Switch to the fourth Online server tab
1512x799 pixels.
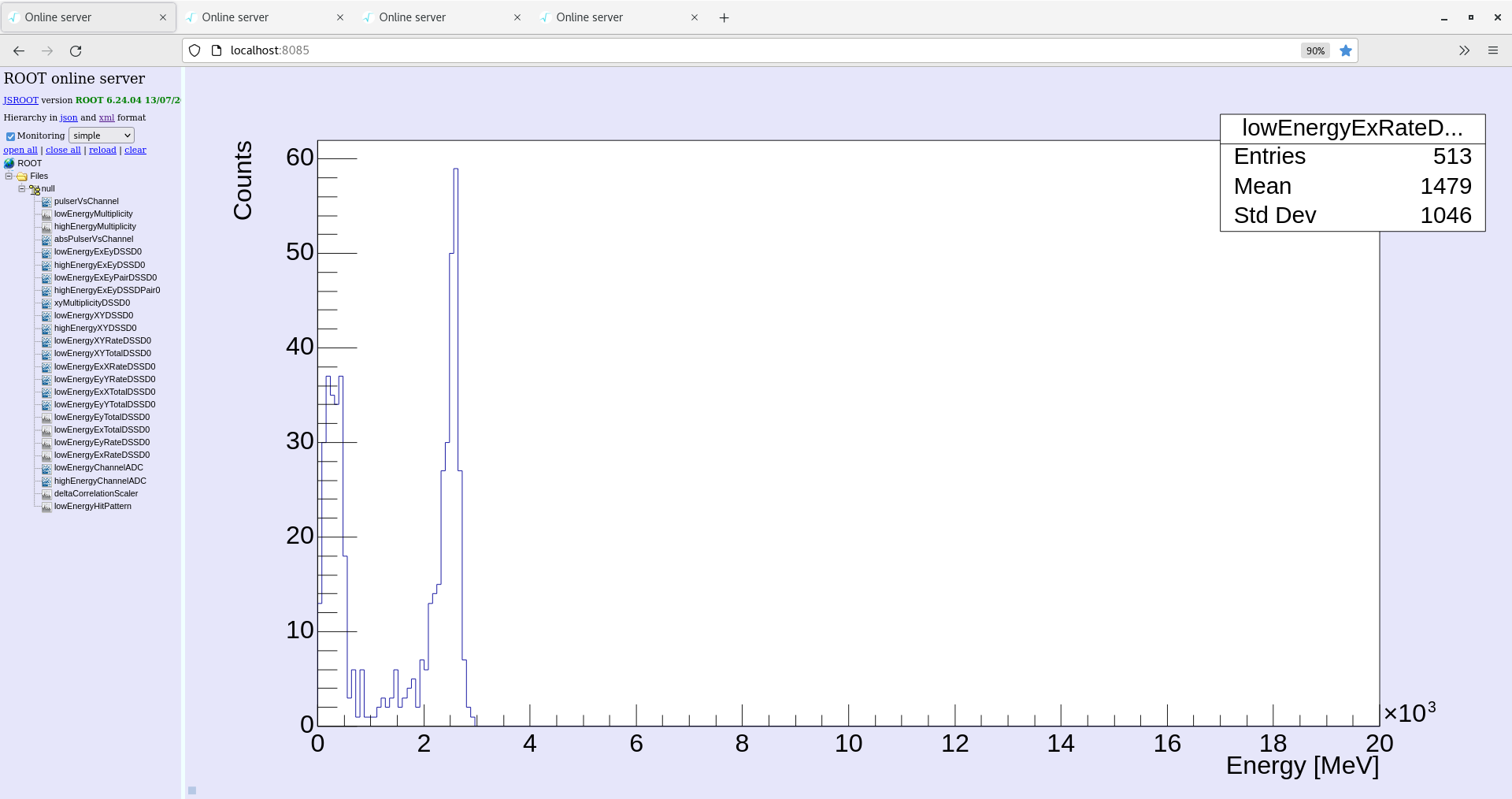pyautogui.click(x=620, y=17)
